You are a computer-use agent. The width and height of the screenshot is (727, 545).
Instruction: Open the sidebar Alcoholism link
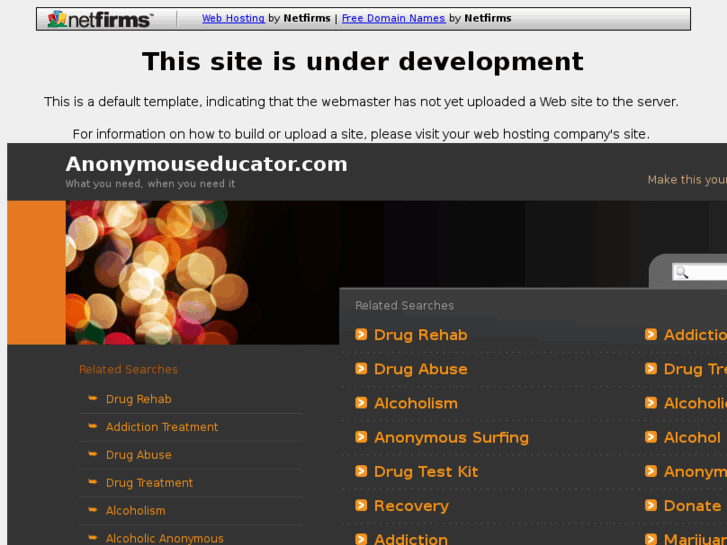click(135, 511)
